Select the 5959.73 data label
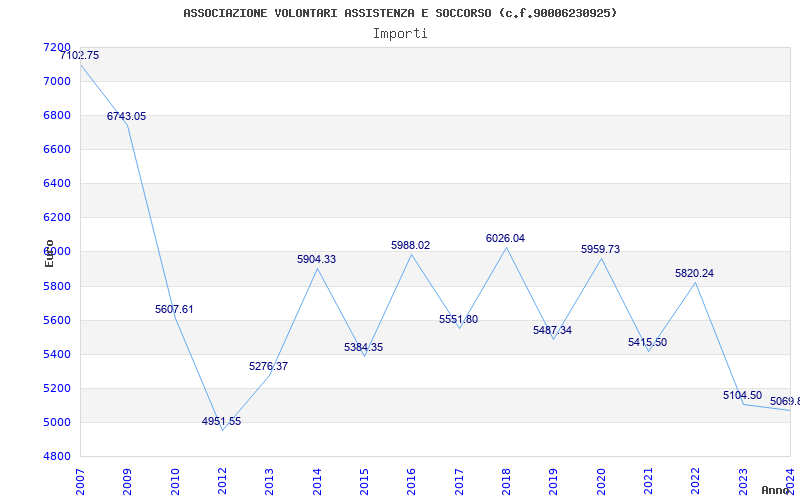The image size is (800, 500). pos(601,249)
